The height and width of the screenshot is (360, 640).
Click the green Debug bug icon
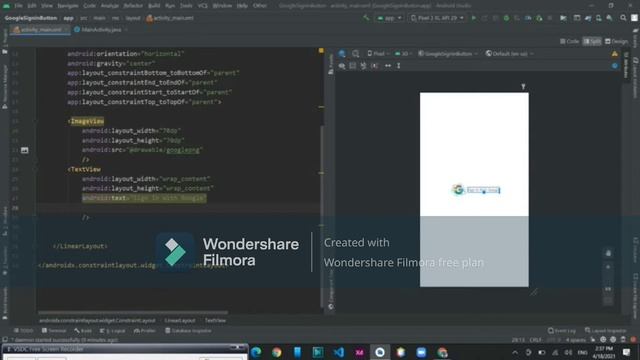coord(506,18)
